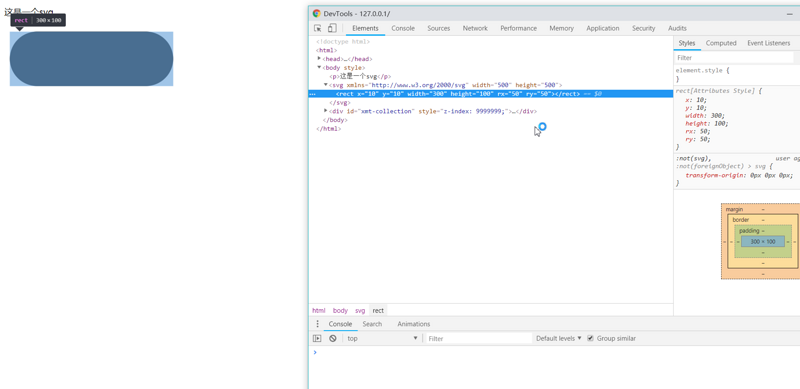Expand the xmt-collection div node
800x389 pixels.
point(326,111)
